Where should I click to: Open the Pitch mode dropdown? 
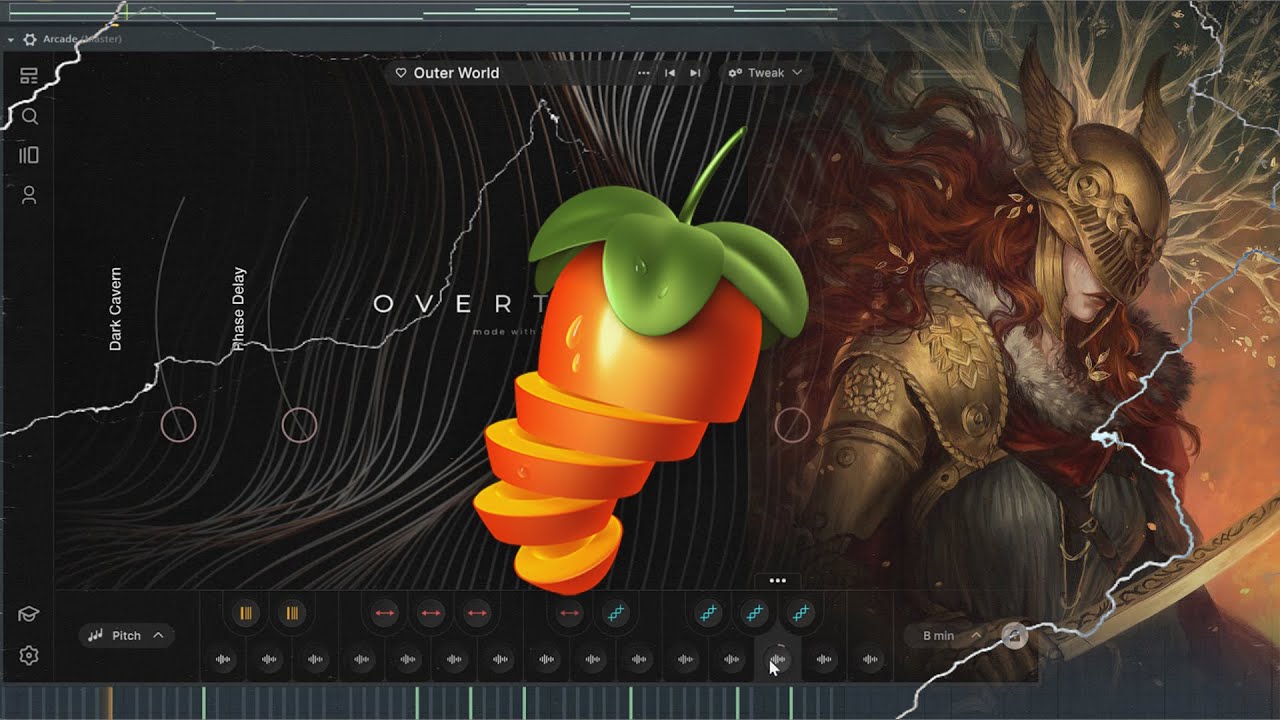coord(126,635)
